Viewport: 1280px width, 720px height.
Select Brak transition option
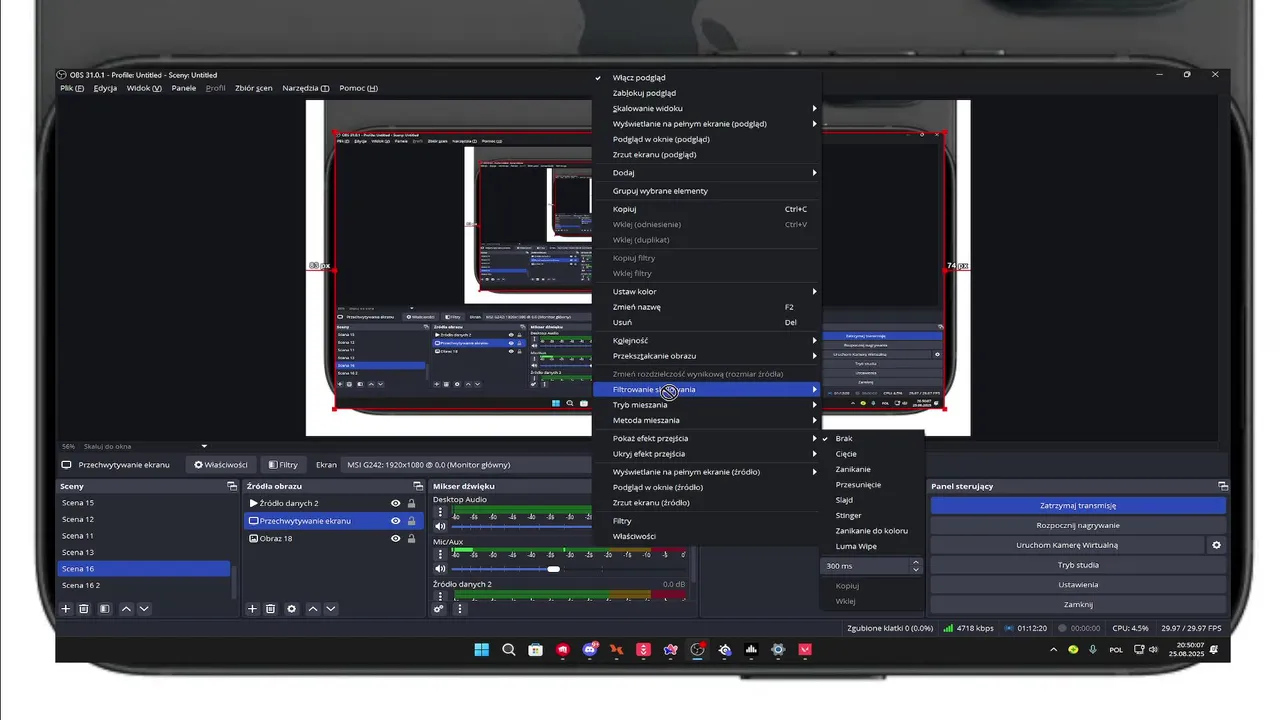pyautogui.click(x=871, y=438)
